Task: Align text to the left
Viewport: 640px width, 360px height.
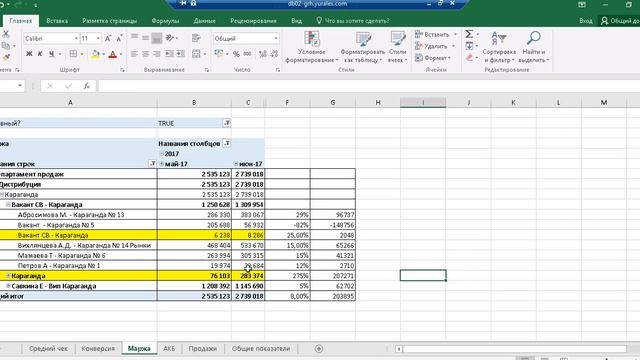Action: coord(134,54)
